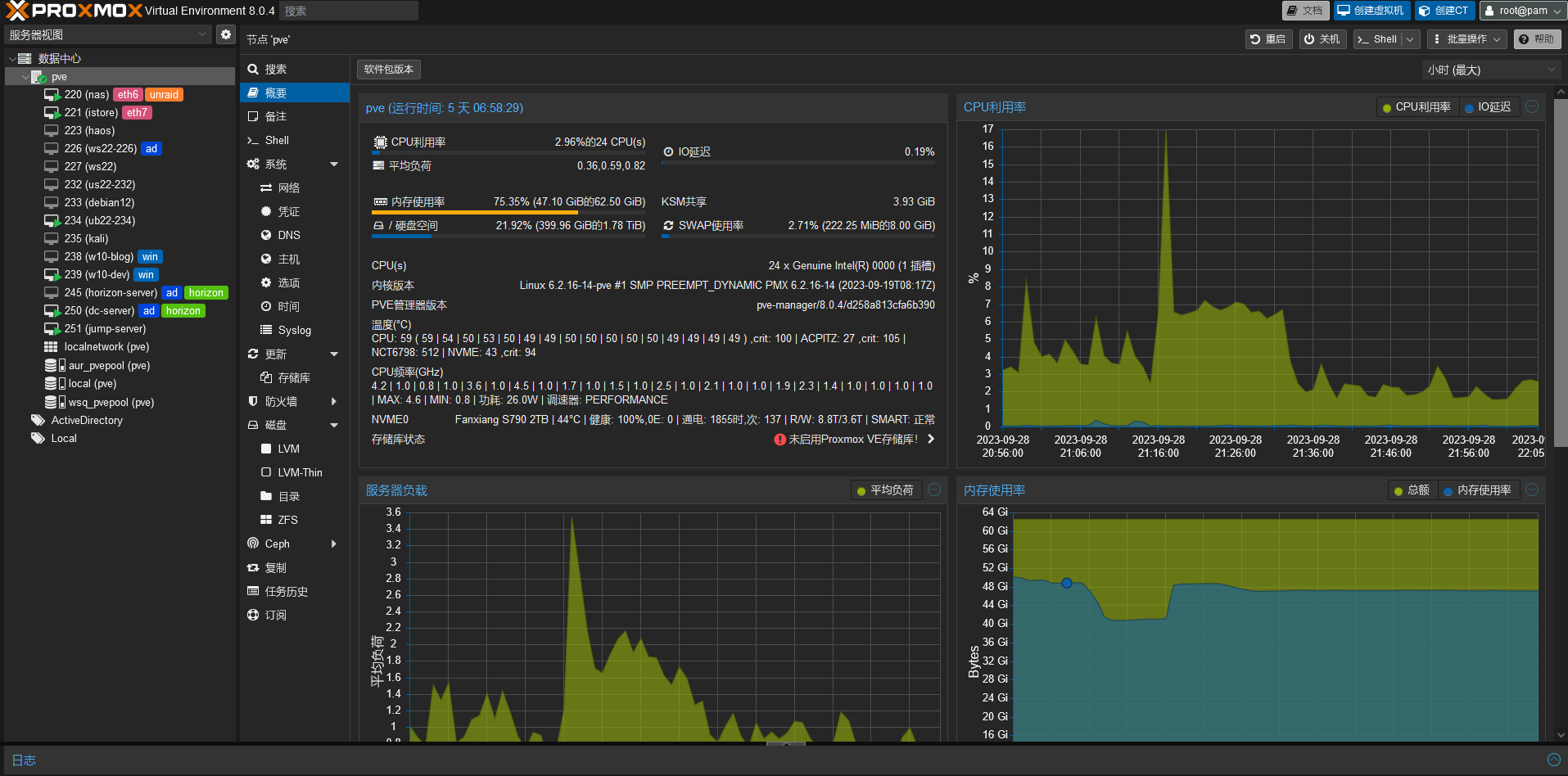Viewport: 1568px width, 776px height.
Task: Collapse the 系统 menu section arrow
Action: (334, 165)
